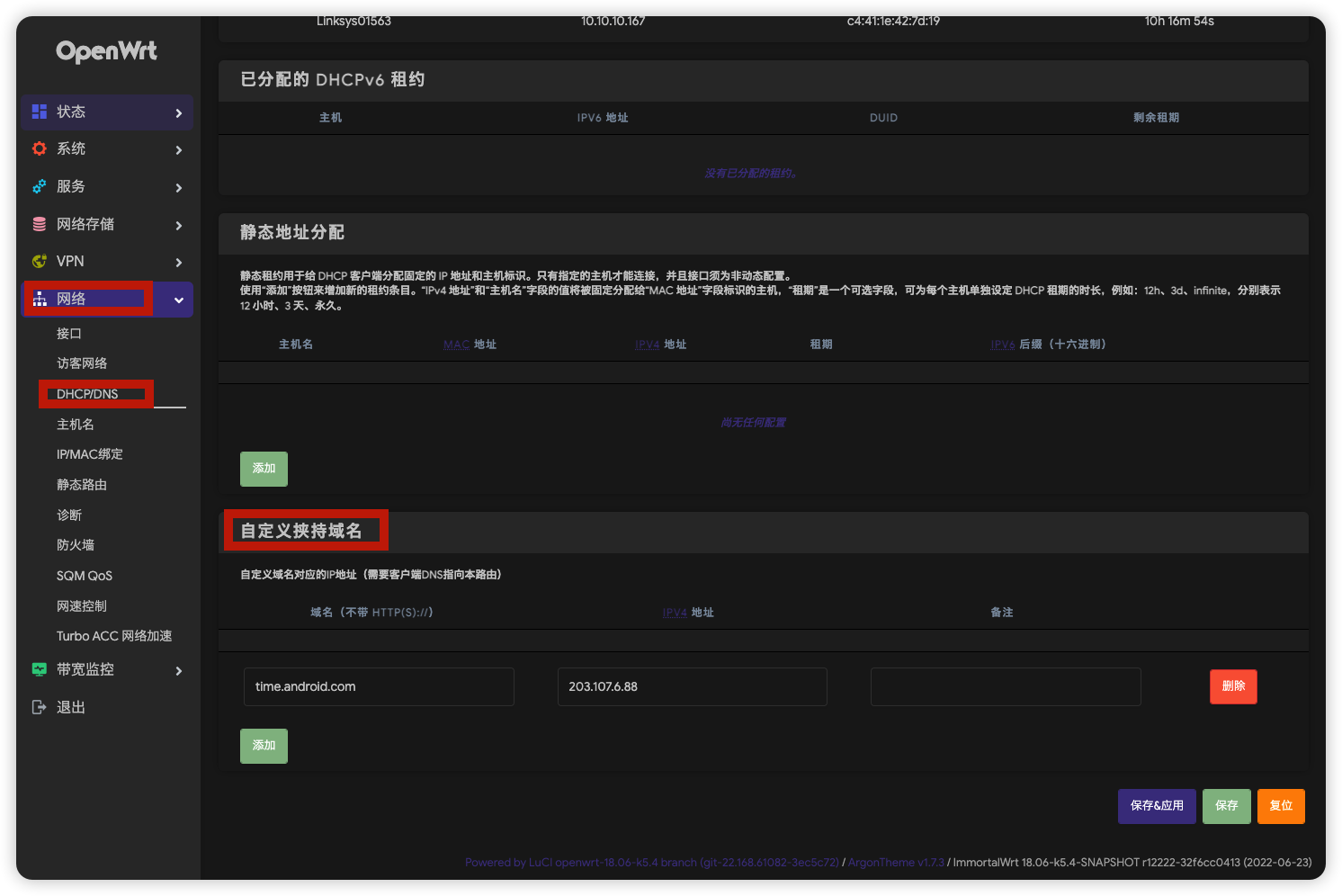Image resolution: width=1342 pixels, height=896 pixels.
Task: Click 添加 under custom hijack domains
Action: coord(264,746)
